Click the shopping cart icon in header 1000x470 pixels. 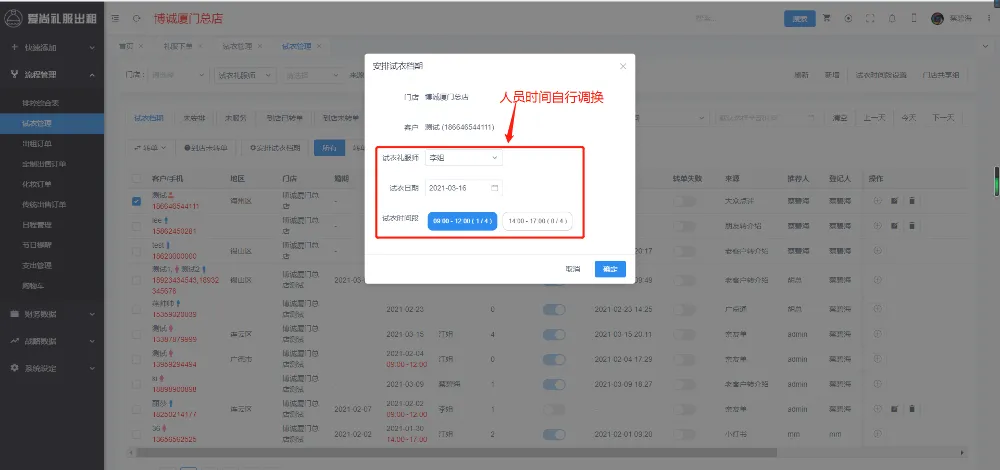point(827,18)
